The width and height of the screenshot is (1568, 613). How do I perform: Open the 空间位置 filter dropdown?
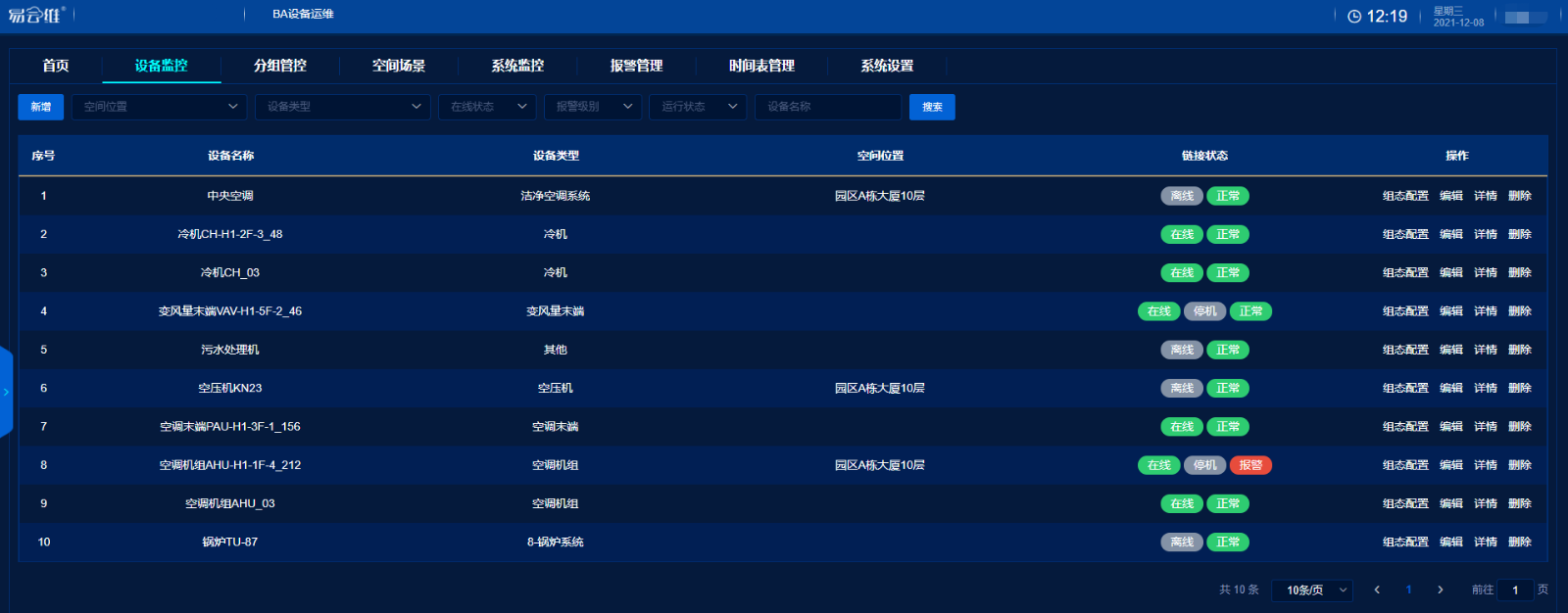click(160, 107)
